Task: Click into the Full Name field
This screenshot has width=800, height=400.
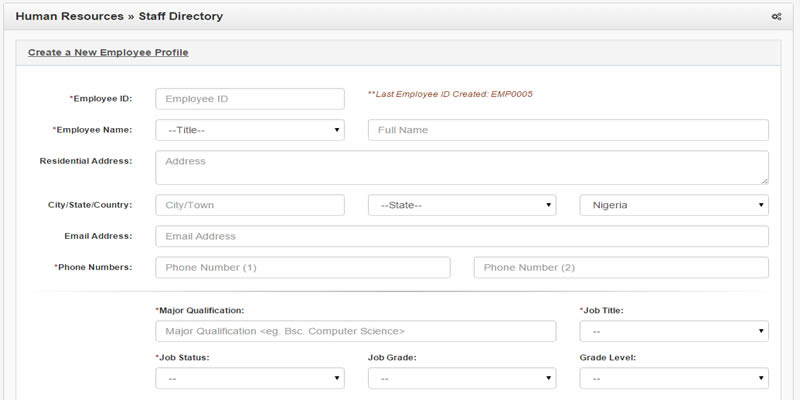Action: click(568, 130)
